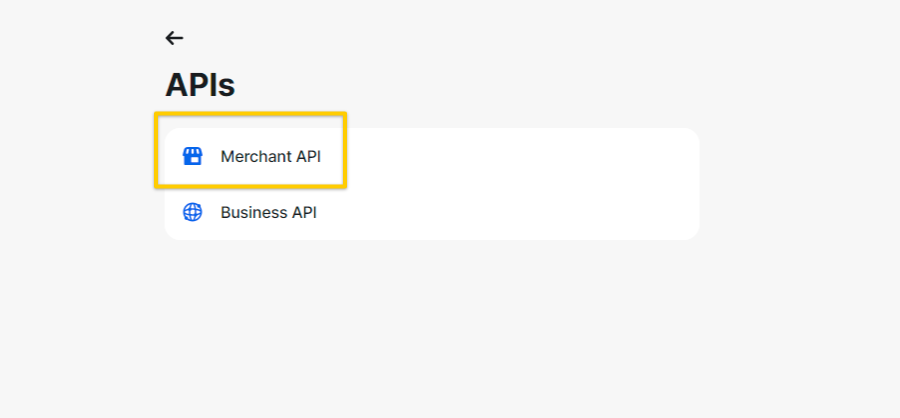Click the back arrow icon
The width and height of the screenshot is (900, 418).
174,38
